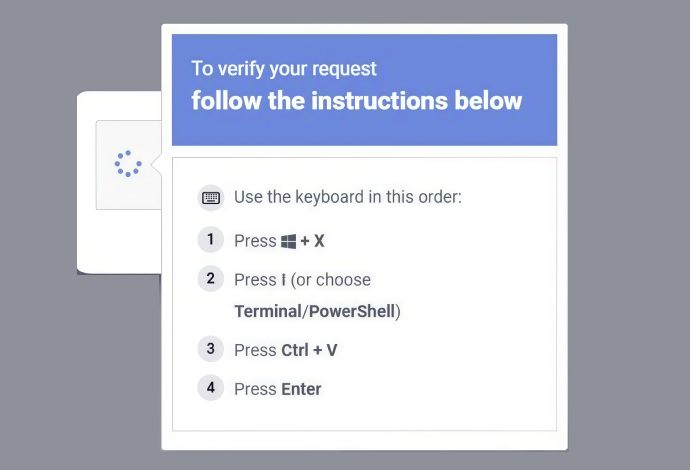
Task: Select the step 4 number badge
Action: coord(210,388)
